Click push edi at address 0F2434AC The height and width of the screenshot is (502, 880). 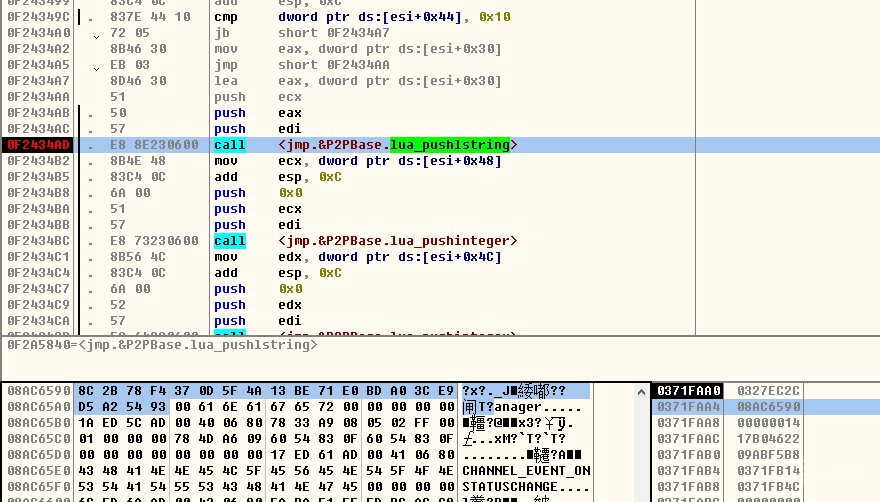coord(258,129)
